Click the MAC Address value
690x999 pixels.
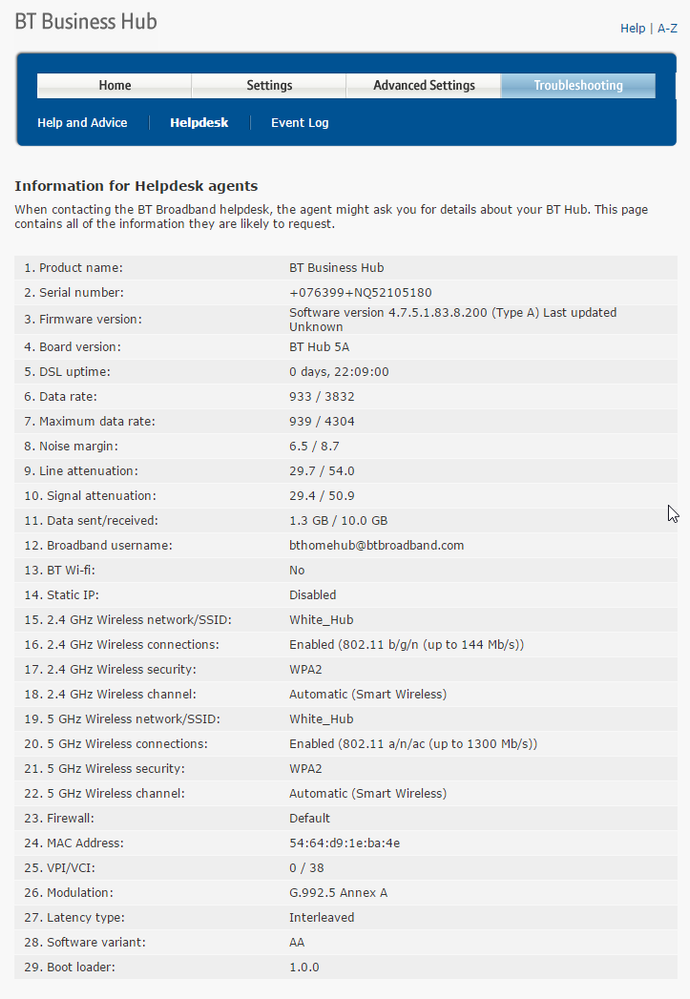point(345,843)
